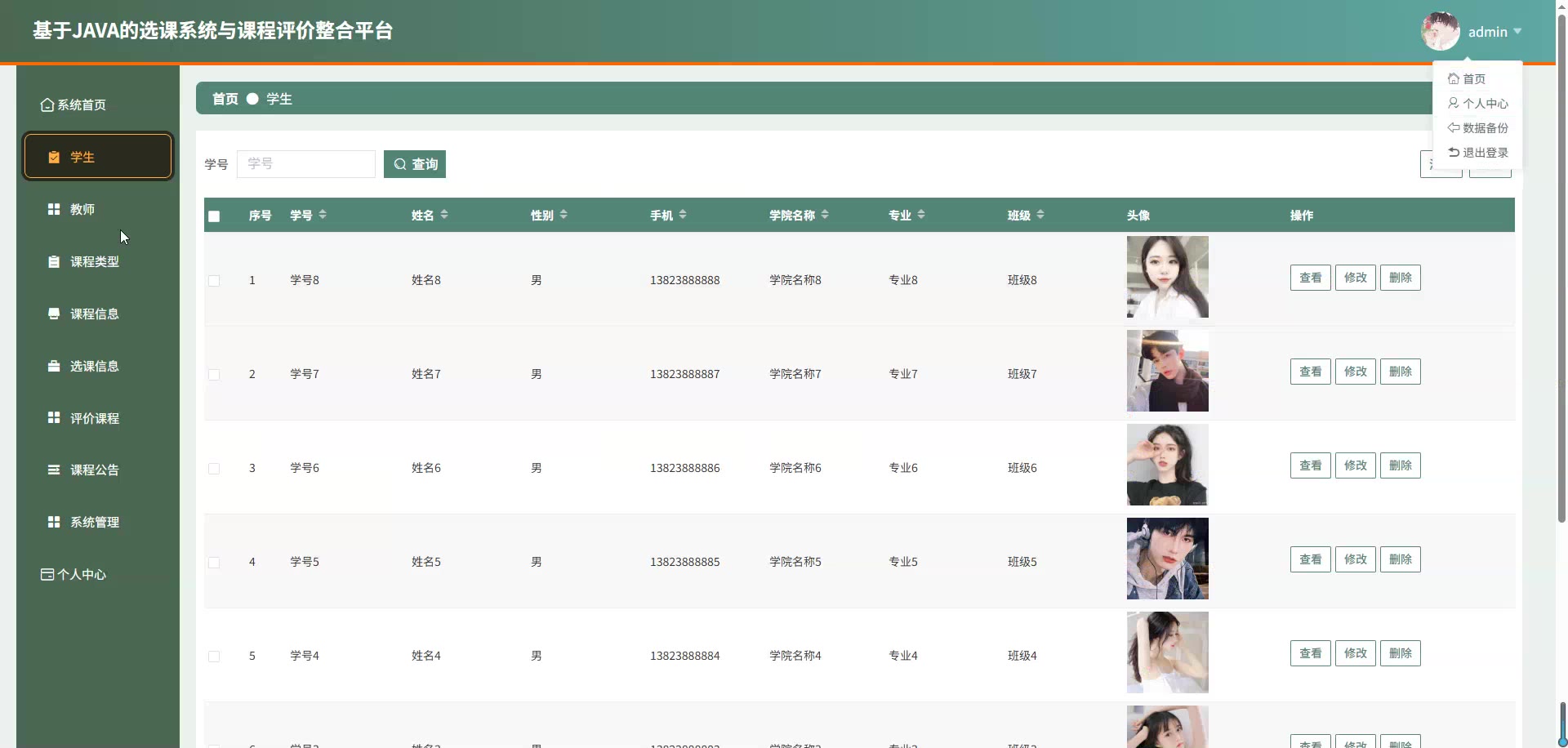The width and height of the screenshot is (1568, 748).
Task: Expand the admin dropdown arrow
Action: pos(1517,32)
